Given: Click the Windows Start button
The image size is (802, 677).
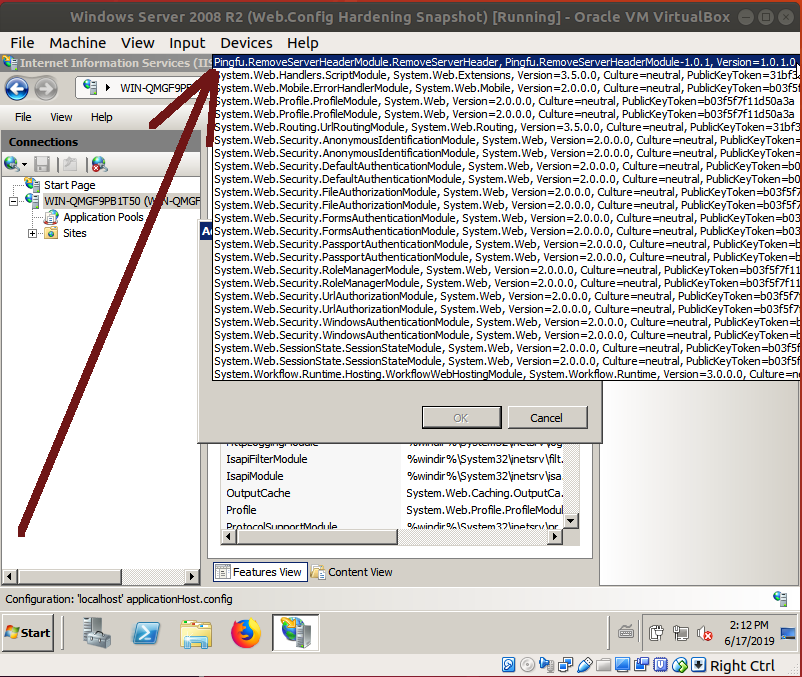Looking at the screenshot, I should [x=28, y=633].
